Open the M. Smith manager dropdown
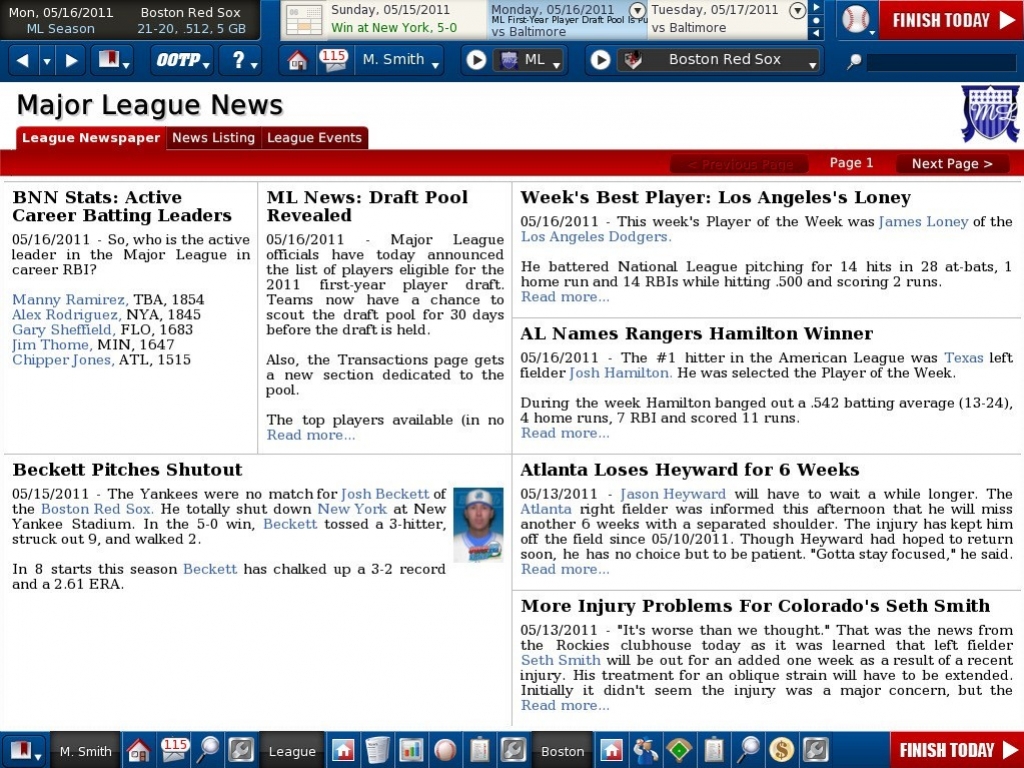Image resolution: width=1024 pixels, height=768 pixels. pos(400,60)
